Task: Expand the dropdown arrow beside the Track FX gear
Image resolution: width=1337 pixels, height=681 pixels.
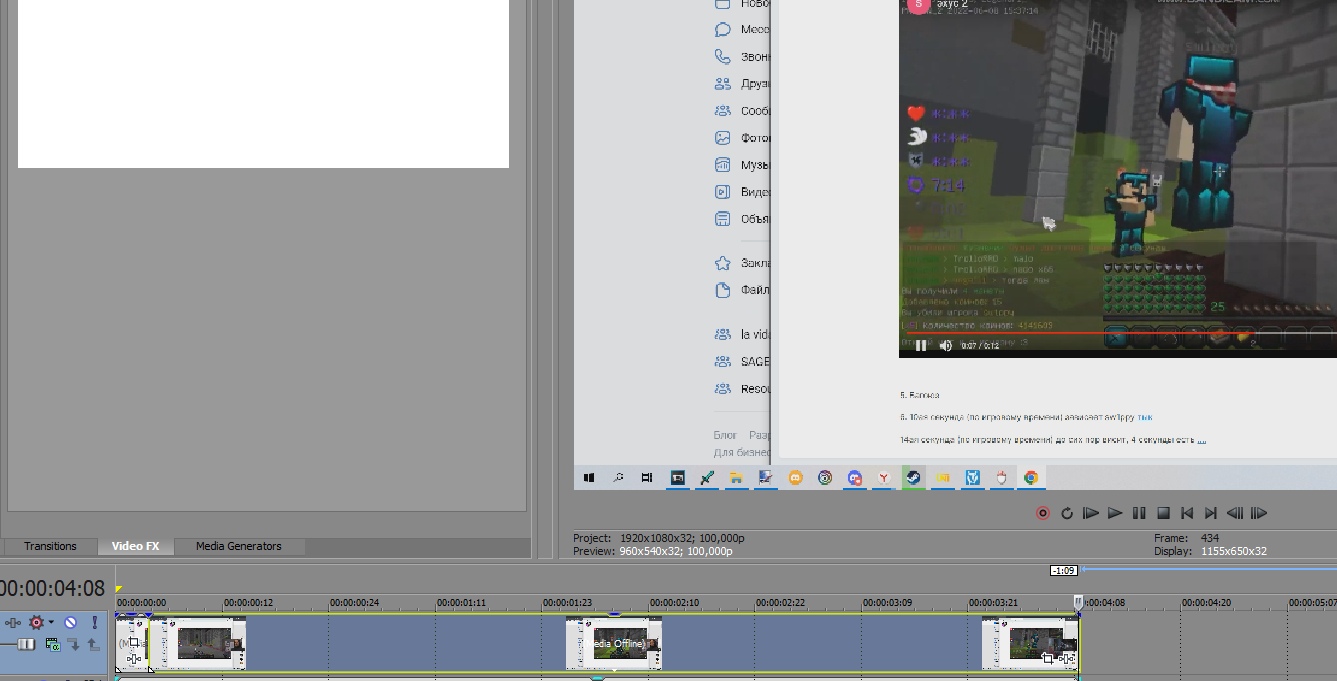Action: pyautogui.click(x=51, y=622)
